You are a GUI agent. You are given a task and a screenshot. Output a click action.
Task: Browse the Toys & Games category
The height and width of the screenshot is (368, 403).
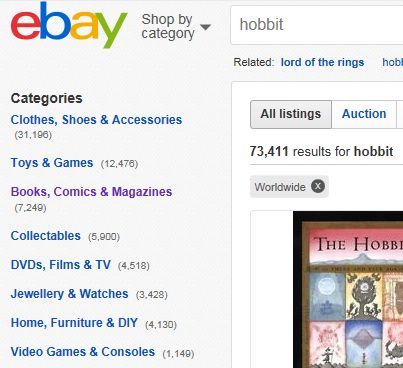tap(52, 163)
